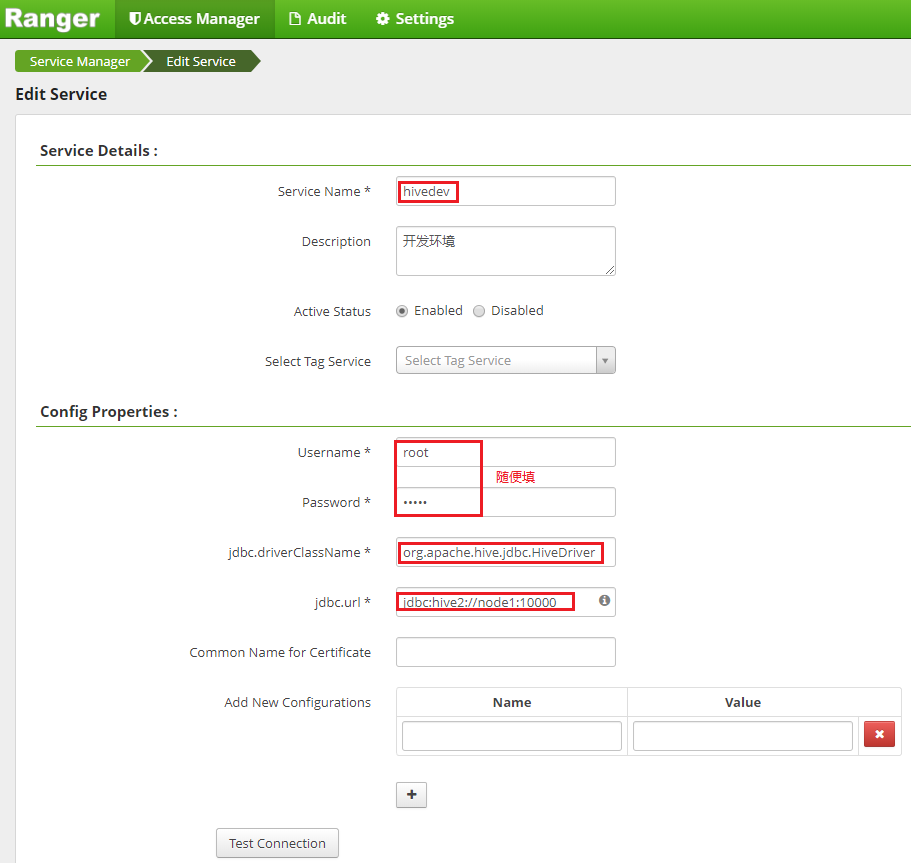The image size is (911, 863).
Task: Click the Settings gear icon
Action: [382, 19]
